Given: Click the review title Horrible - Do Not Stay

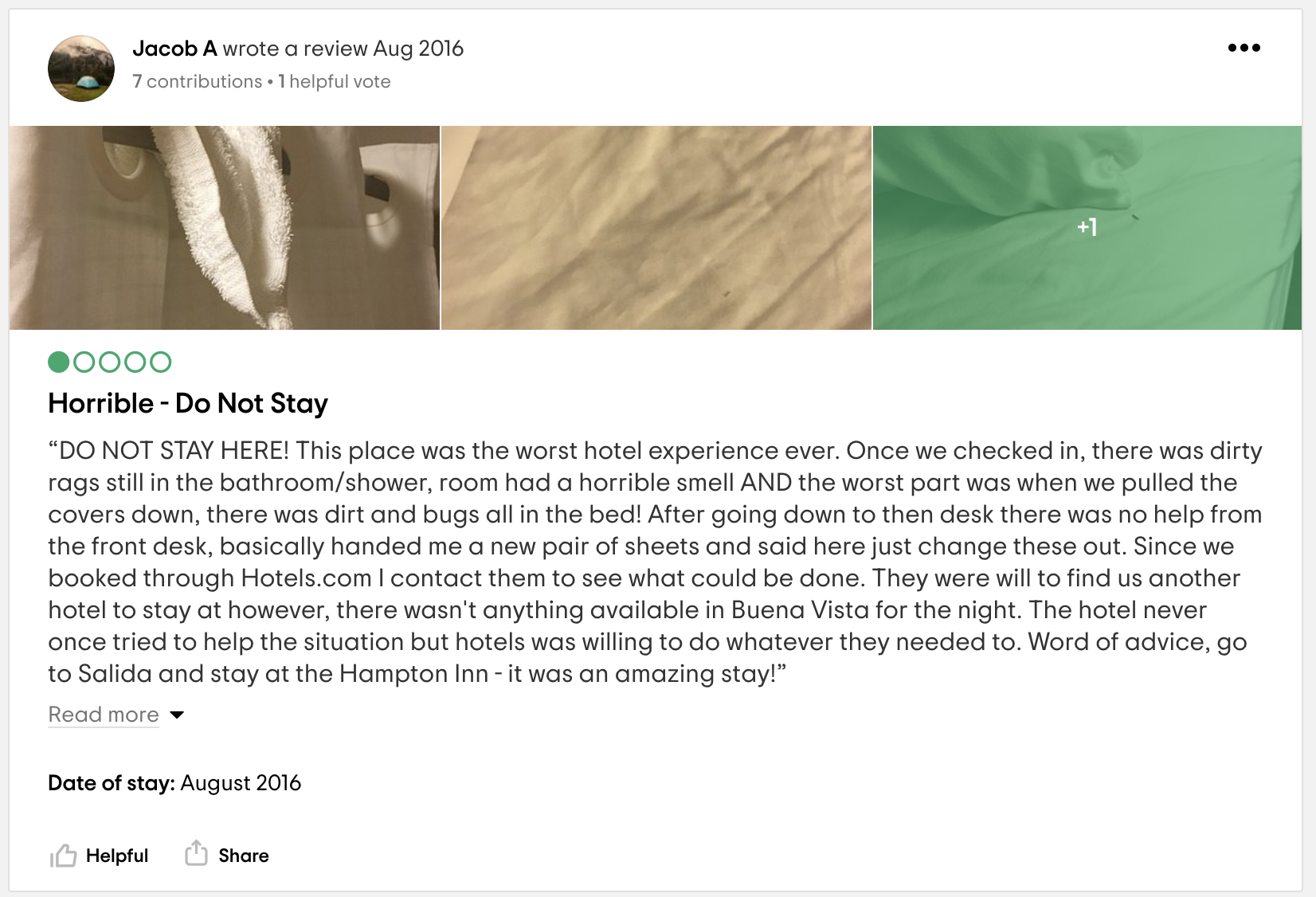Looking at the screenshot, I should pyautogui.click(x=188, y=403).
